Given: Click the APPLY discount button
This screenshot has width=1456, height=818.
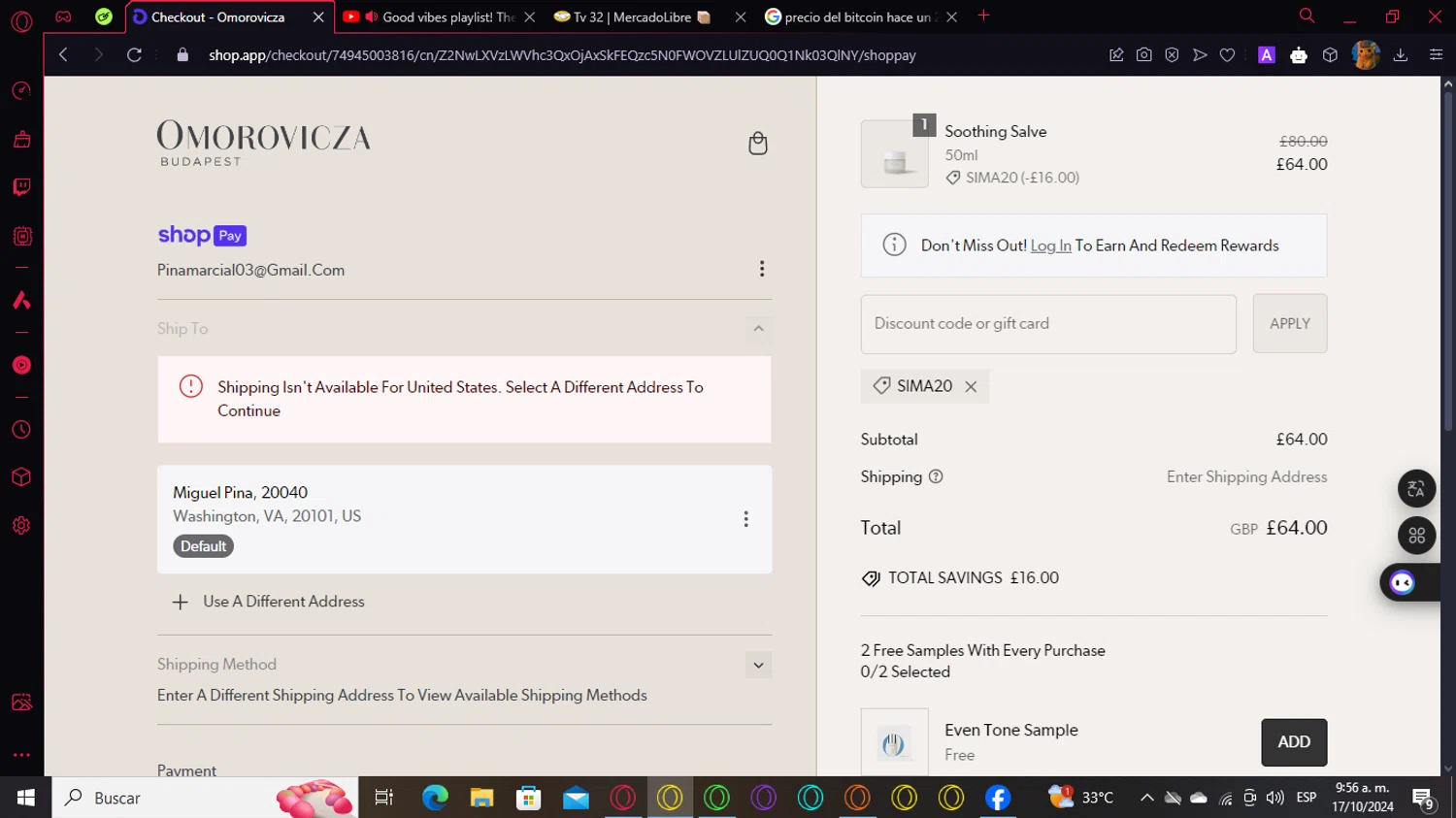Looking at the screenshot, I should pyautogui.click(x=1289, y=324).
